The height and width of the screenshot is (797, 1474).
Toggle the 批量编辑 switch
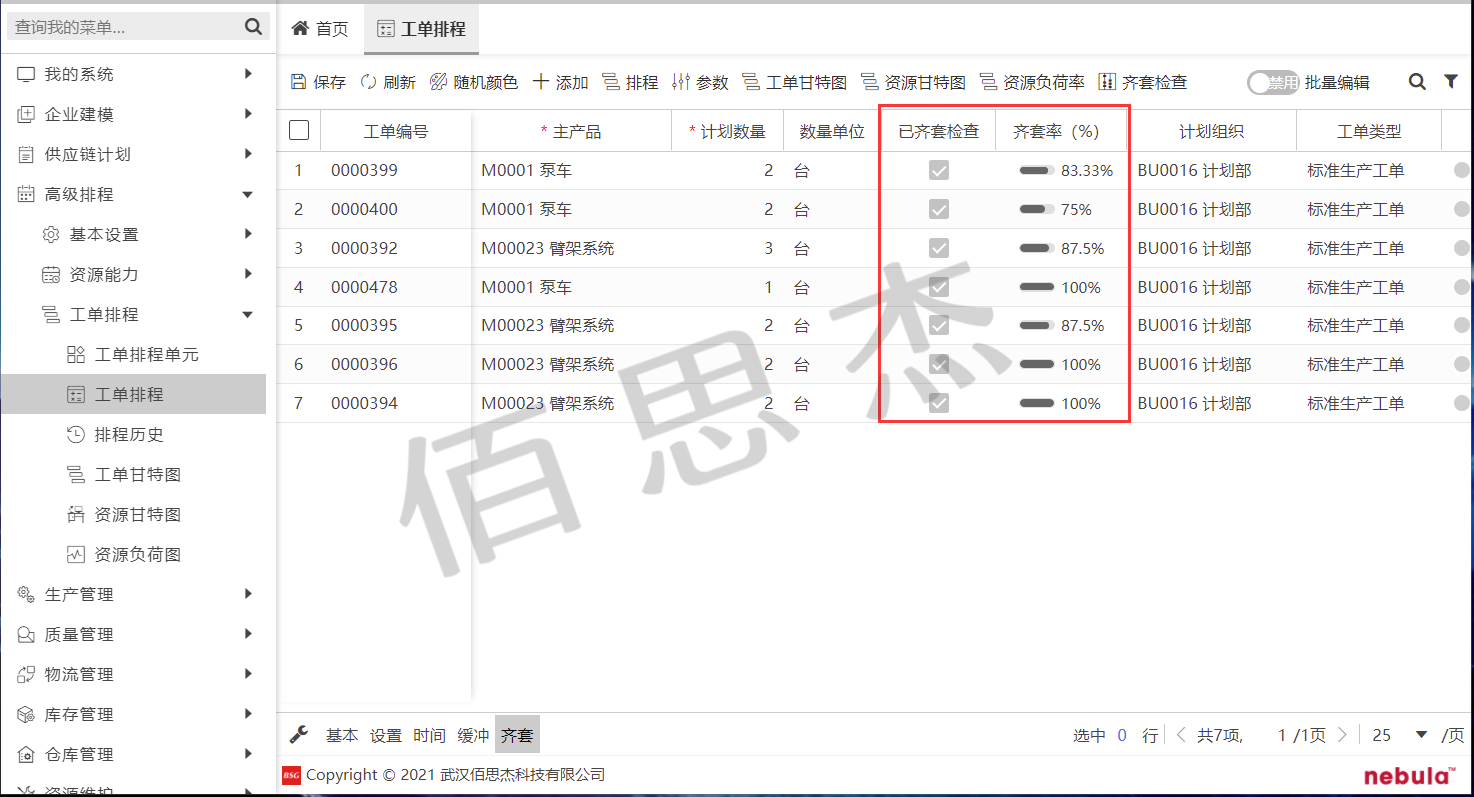[1273, 83]
